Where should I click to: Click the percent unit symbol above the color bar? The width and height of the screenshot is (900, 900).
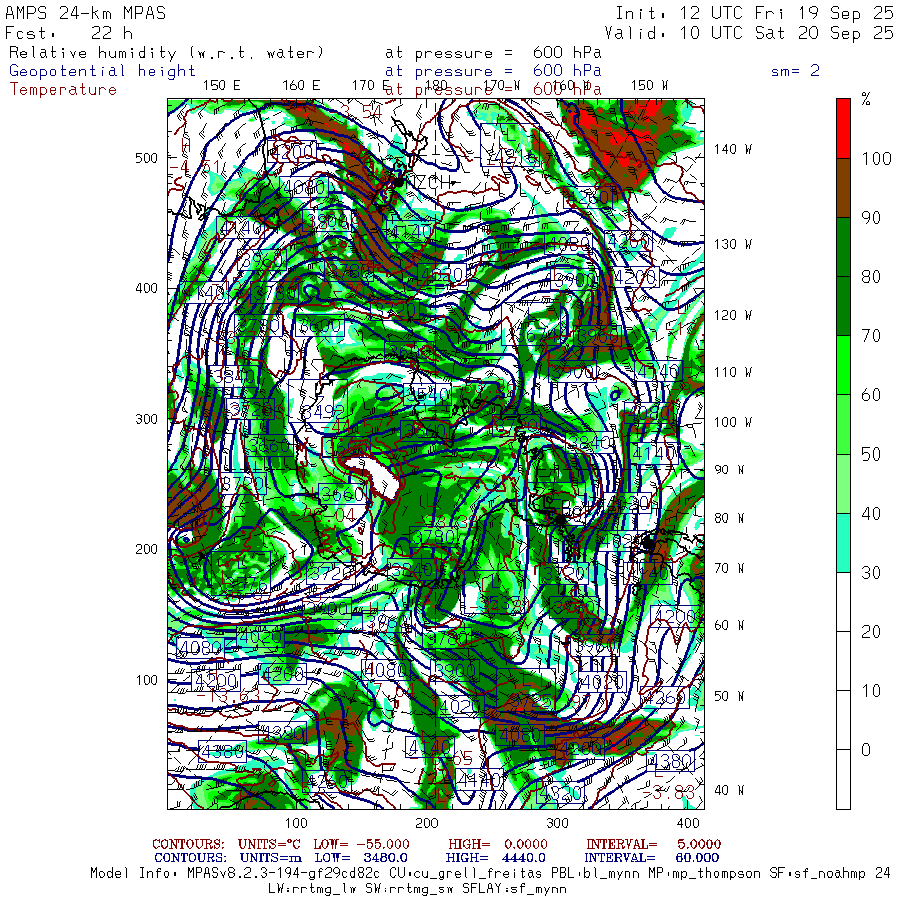(x=866, y=99)
